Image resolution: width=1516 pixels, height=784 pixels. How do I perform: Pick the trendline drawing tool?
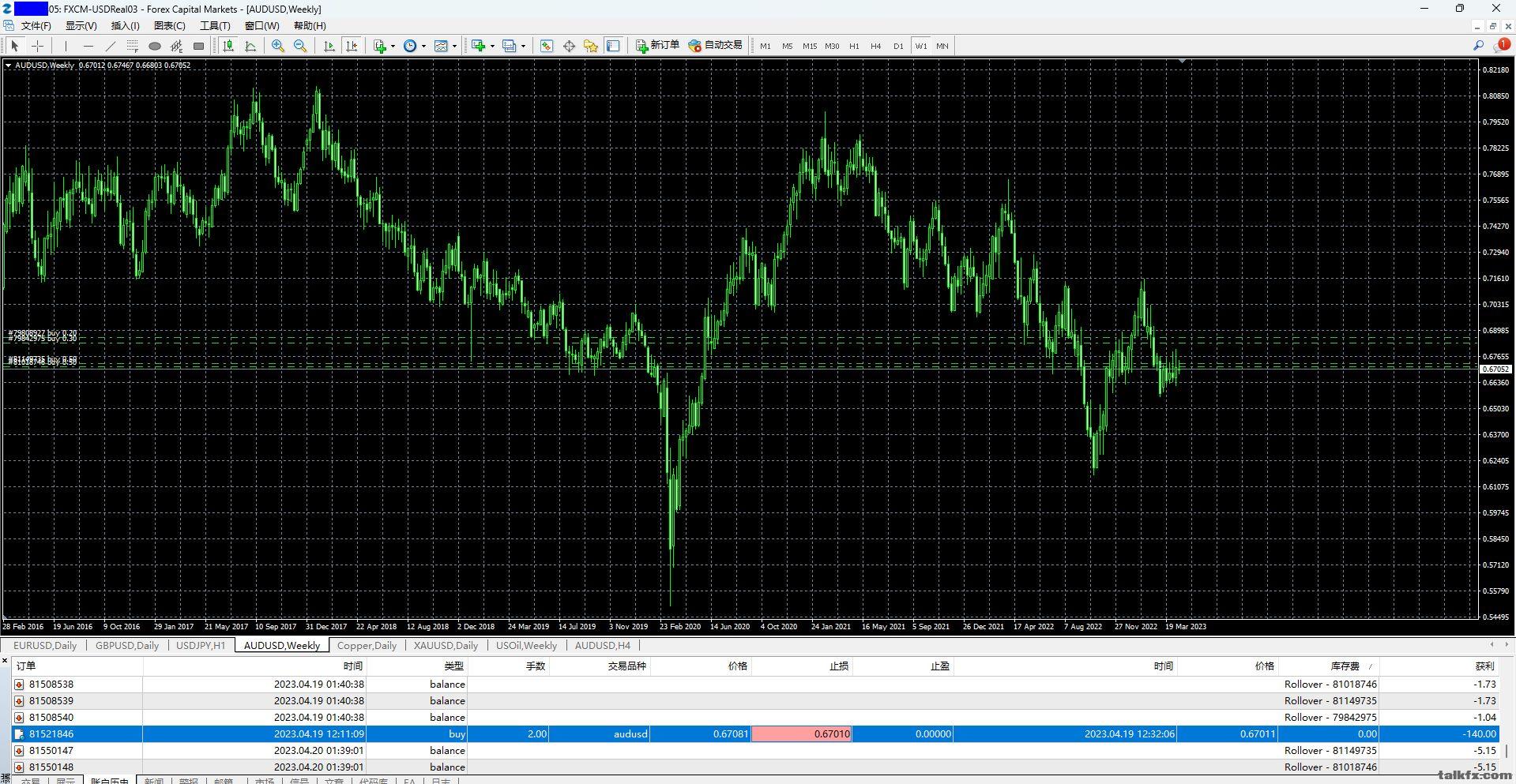pyautogui.click(x=111, y=46)
